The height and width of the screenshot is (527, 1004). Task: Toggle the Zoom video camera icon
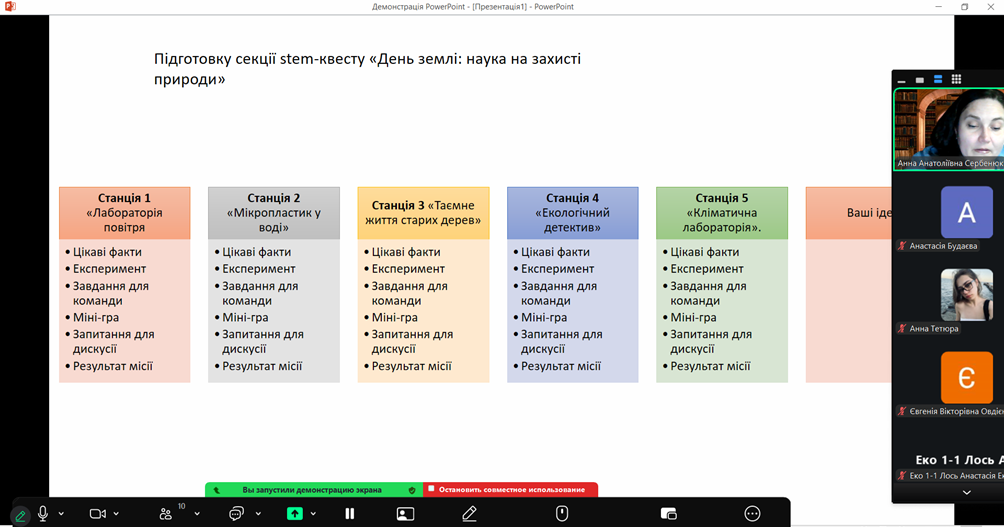pos(97,514)
